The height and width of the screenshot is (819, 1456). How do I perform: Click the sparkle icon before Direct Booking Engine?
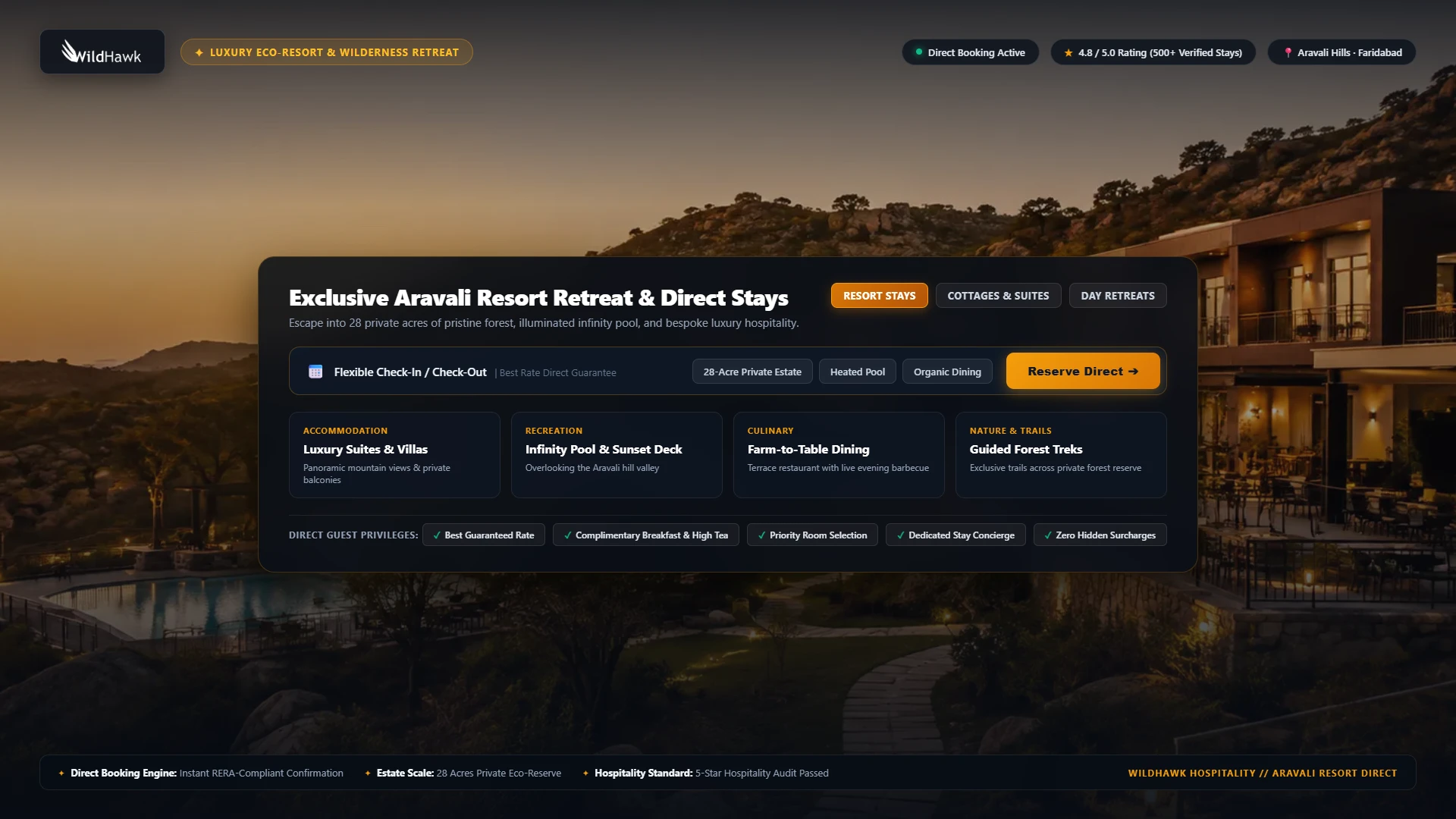click(x=61, y=773)
